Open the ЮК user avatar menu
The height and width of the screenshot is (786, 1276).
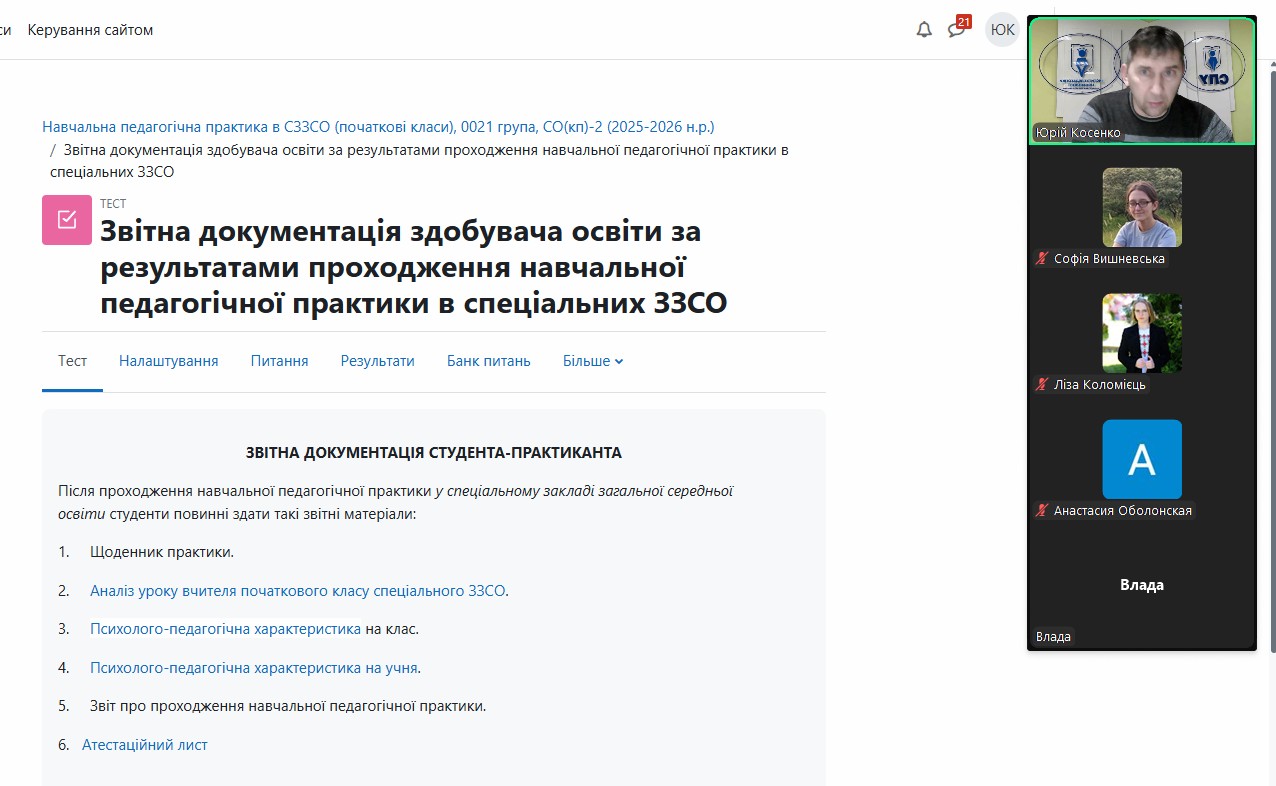[x=1002, y=30]
